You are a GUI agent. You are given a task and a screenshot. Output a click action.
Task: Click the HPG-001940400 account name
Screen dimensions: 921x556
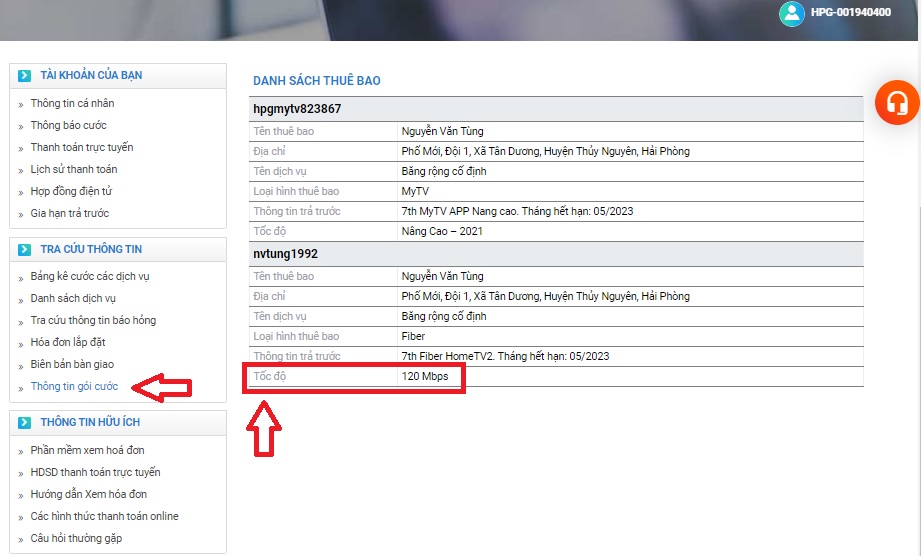point(851,13)
